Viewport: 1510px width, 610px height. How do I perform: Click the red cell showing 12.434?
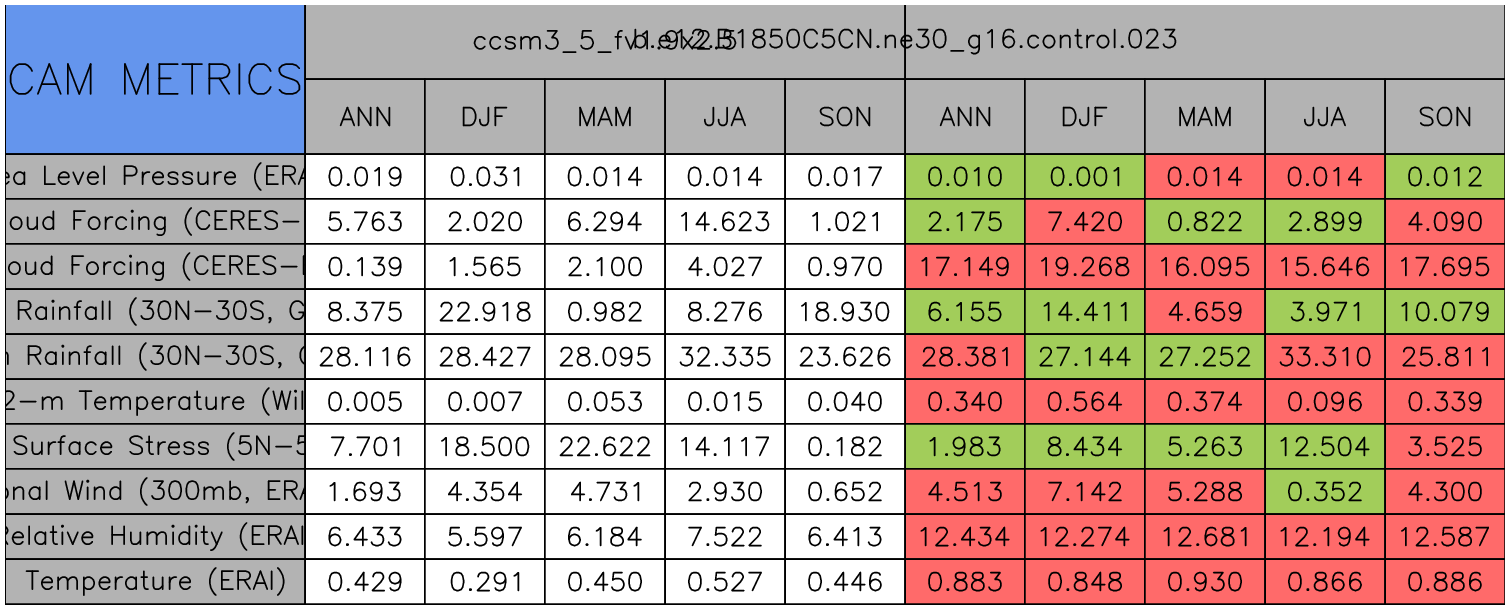point(965,536)
